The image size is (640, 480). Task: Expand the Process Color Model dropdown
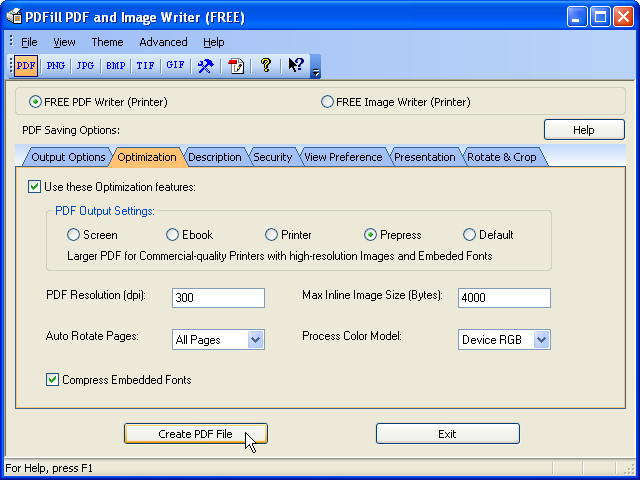541,340
